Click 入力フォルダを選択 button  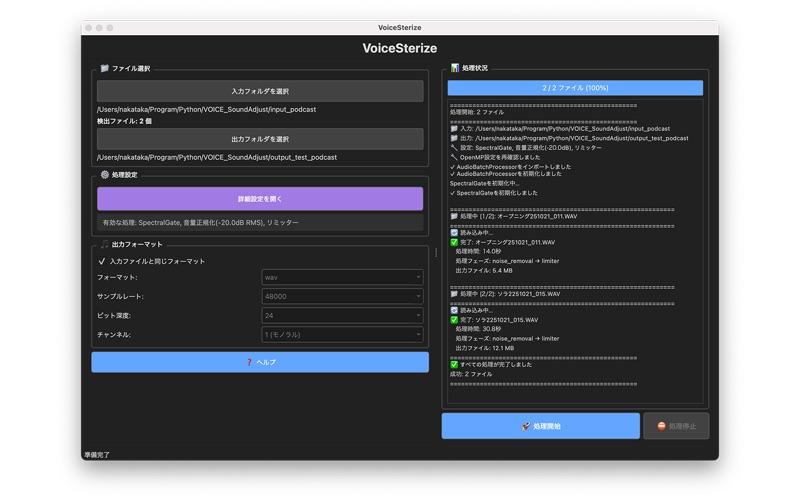click(260, 91)
